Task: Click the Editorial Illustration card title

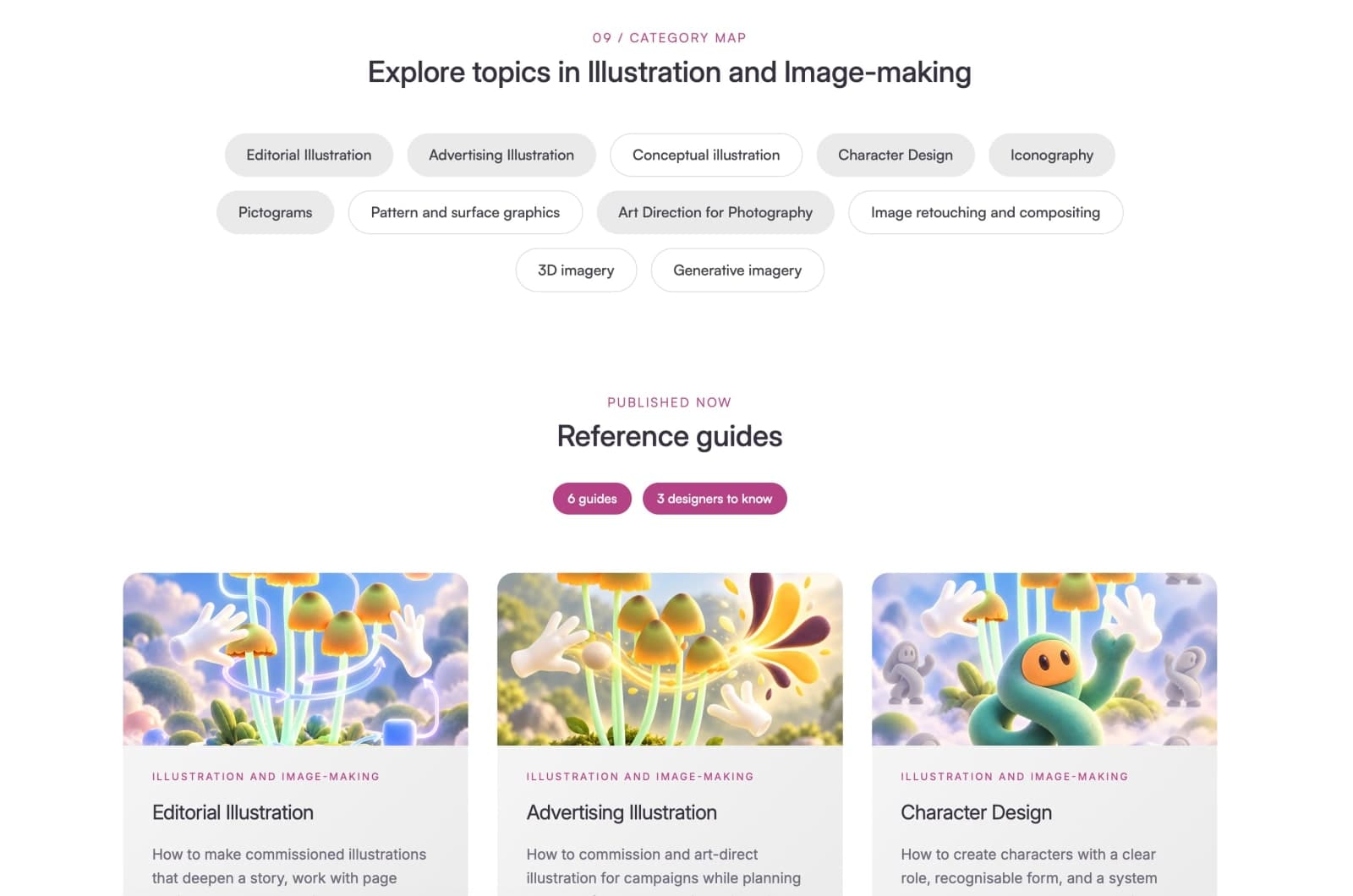Action: coord(233,812)
